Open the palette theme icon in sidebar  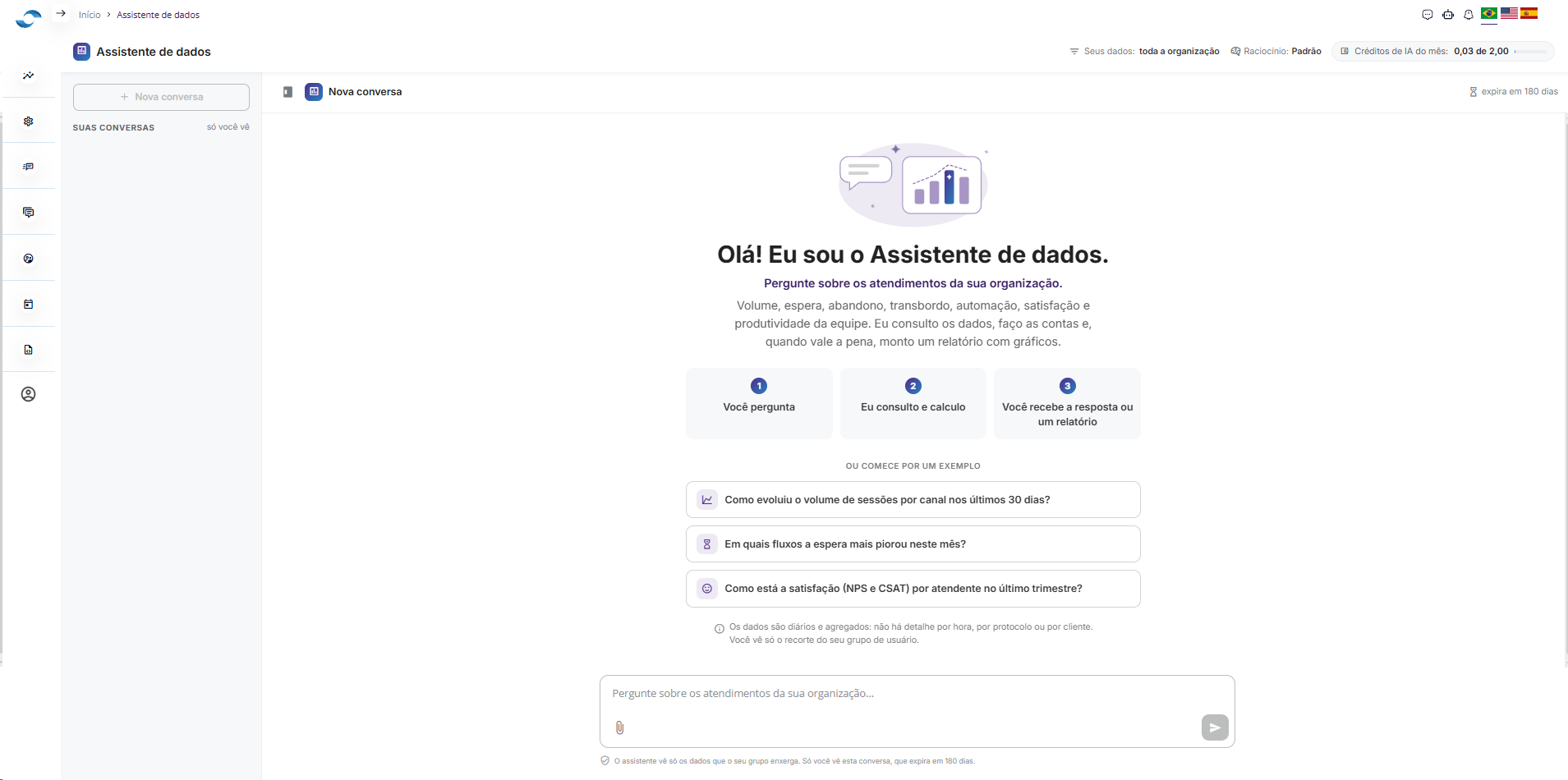tap(29, 259)
